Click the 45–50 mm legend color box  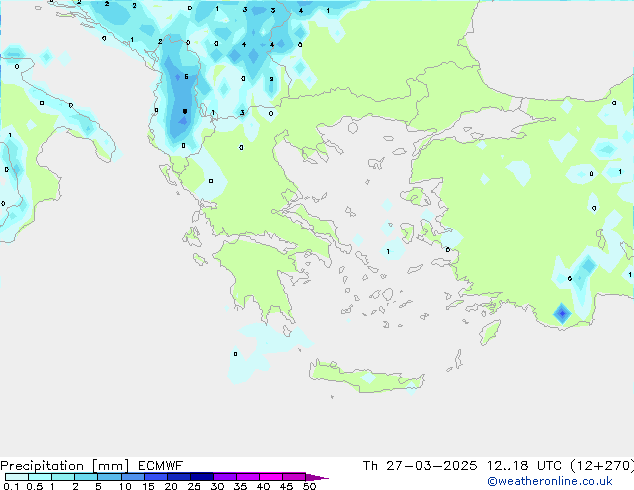[294, 477]
